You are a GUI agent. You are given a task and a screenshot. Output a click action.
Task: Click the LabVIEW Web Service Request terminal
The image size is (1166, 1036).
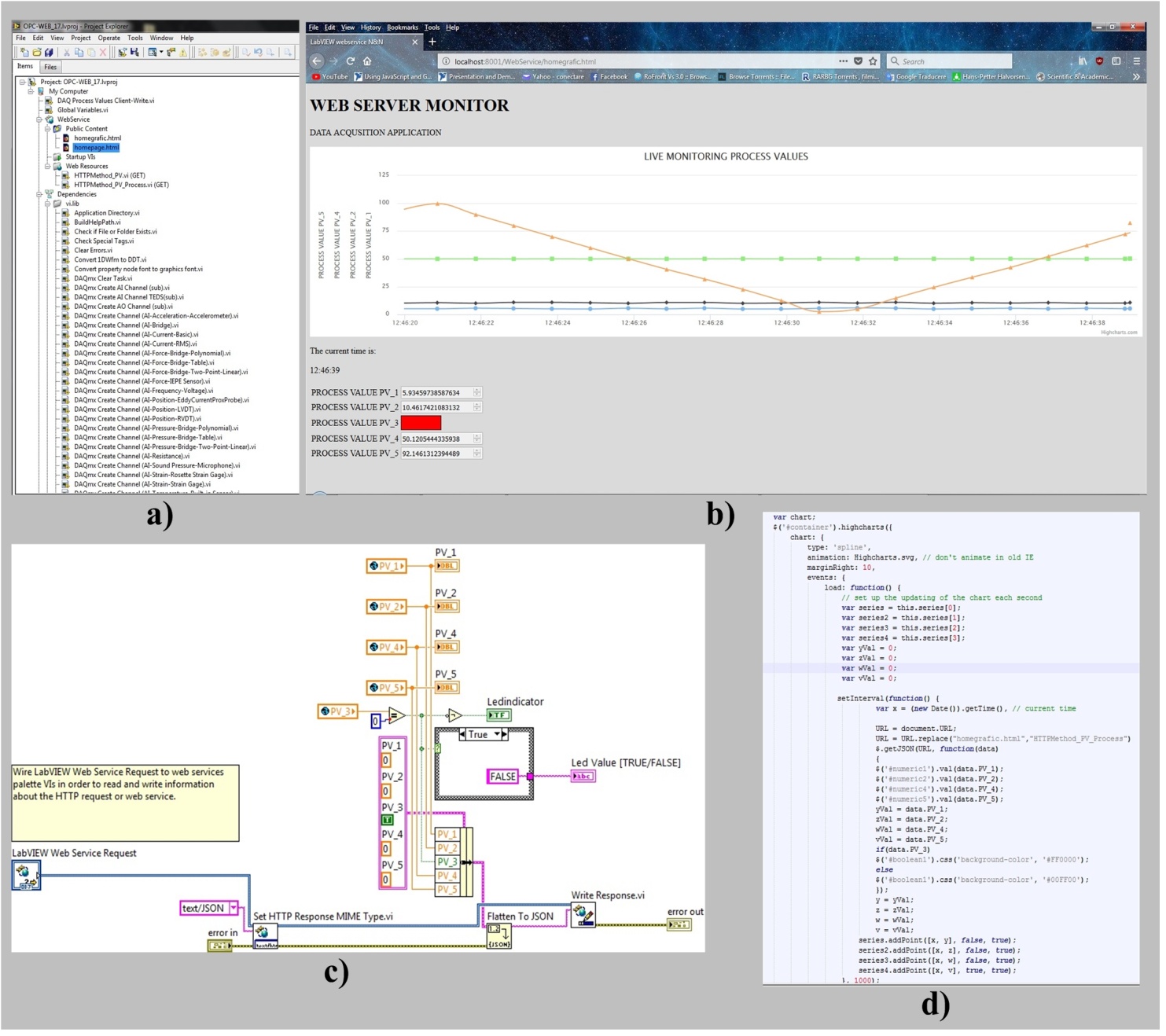tap(26, 875)
